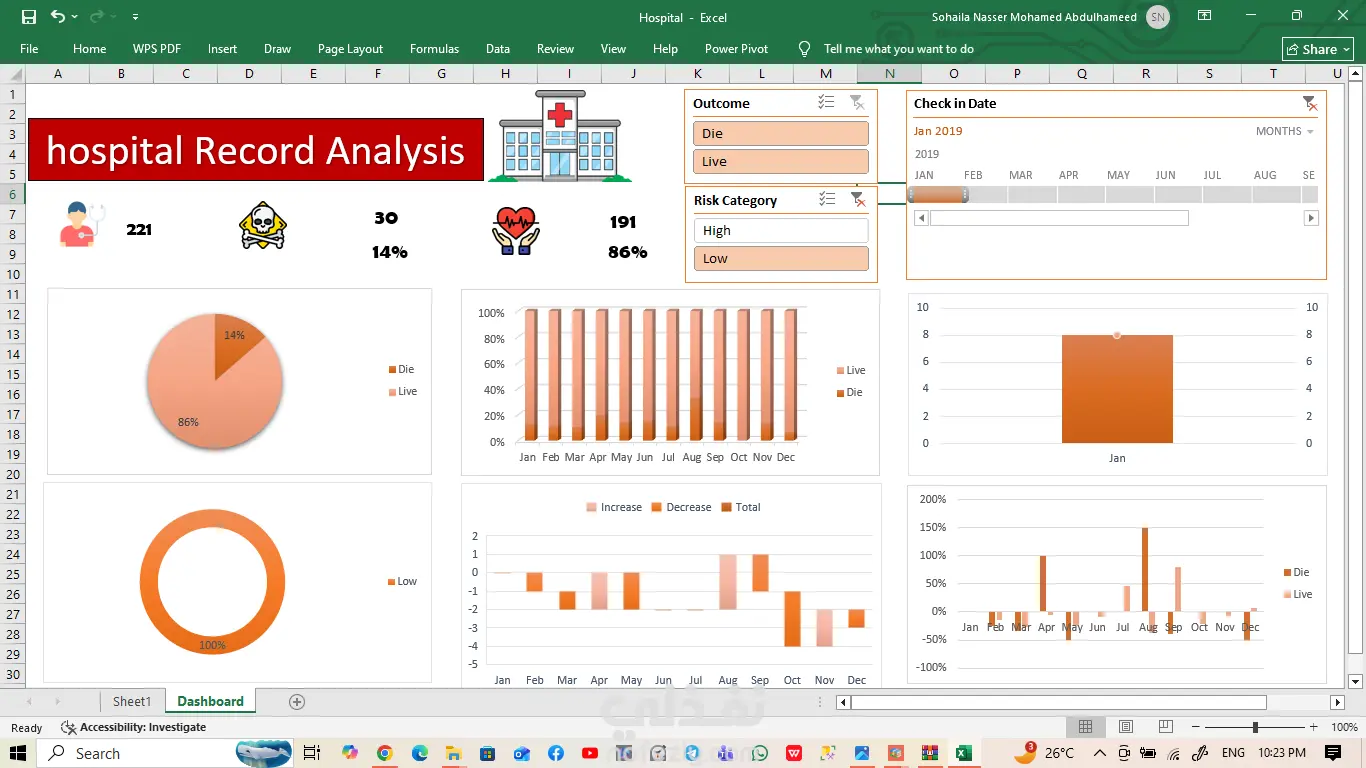The image size is (1366, 768).
Task: Click the 100% zoom level
Action: tap(1344, 727)
